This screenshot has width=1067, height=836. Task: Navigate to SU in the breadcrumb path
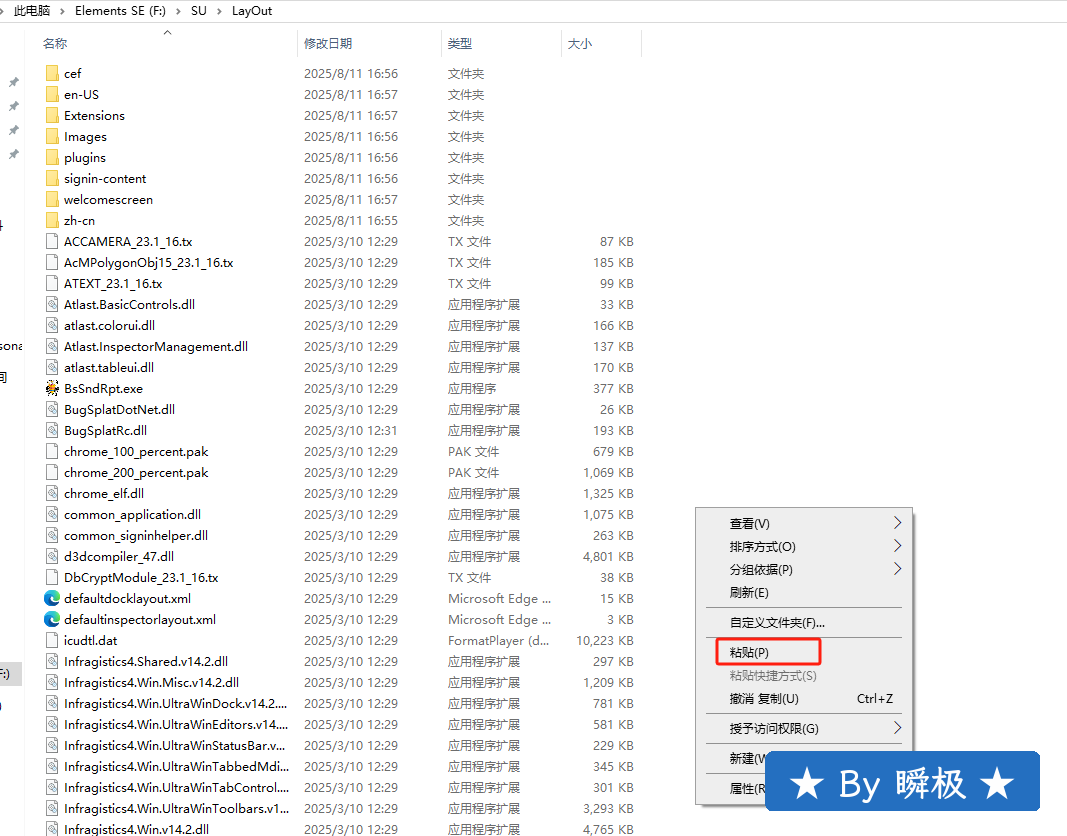(198, 11)
